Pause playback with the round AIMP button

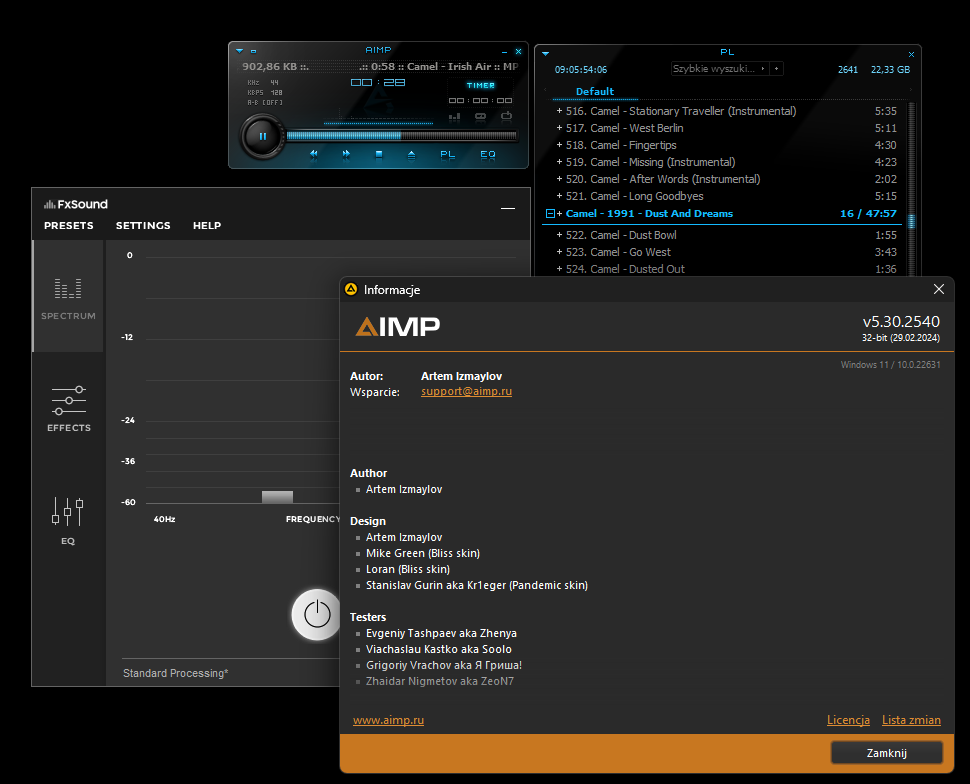point(262,136)
